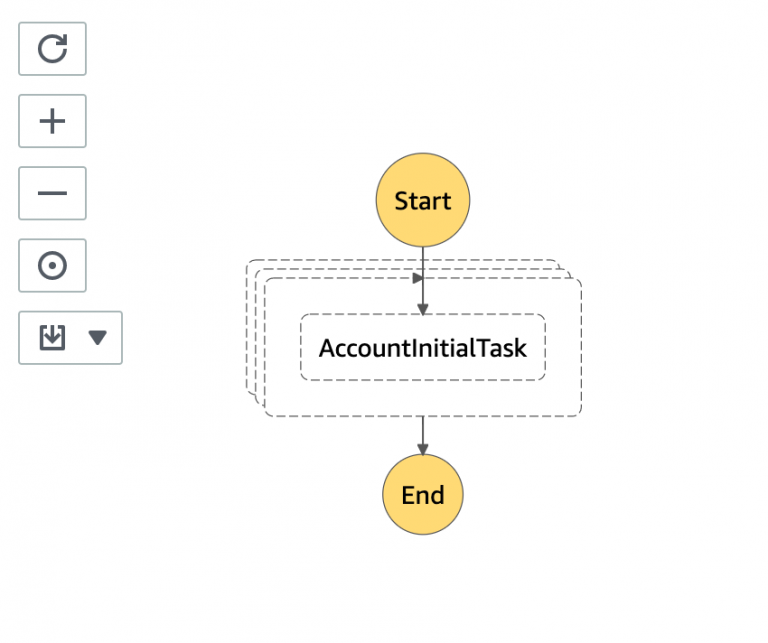The height and width of the screenshot is (643, 768).
Task: Center the graph with the target icon
Action: click(x=52, y=265)
